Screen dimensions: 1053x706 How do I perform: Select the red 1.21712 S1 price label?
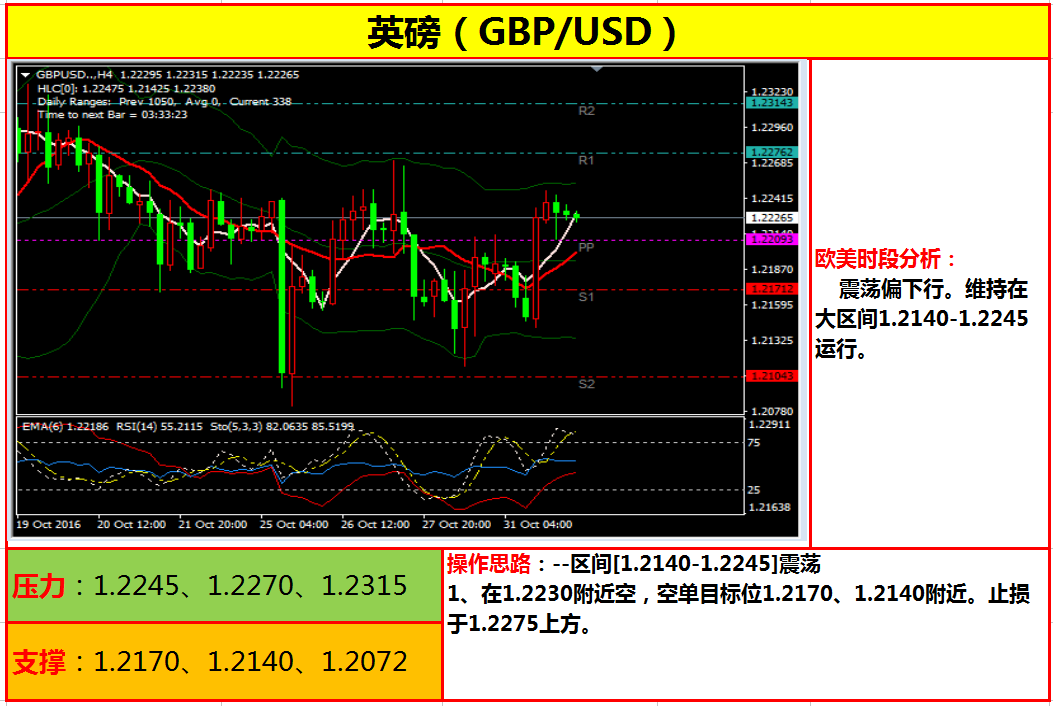click(x=772, y=289)
